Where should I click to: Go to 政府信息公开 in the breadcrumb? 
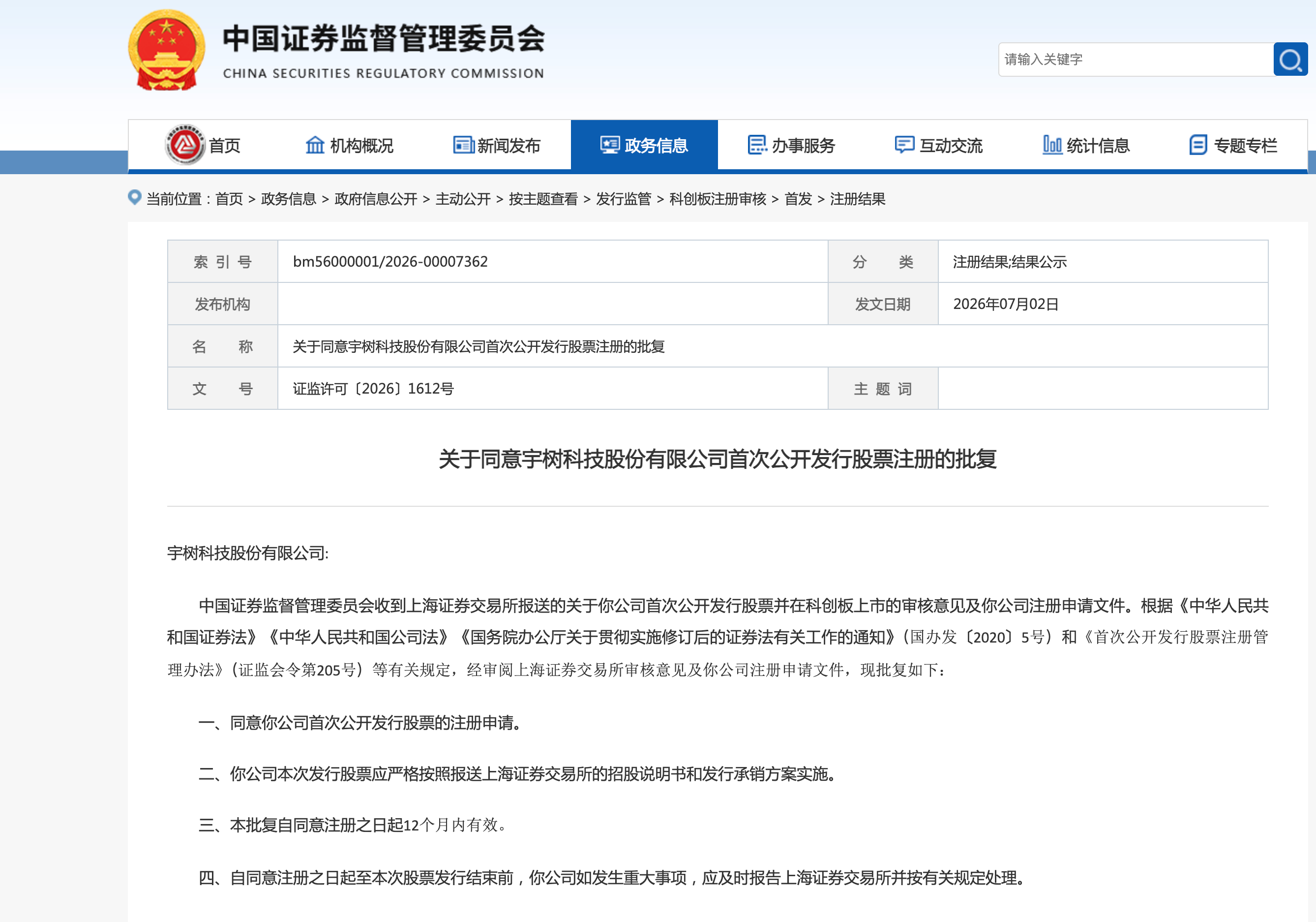[x=375, y=199]
